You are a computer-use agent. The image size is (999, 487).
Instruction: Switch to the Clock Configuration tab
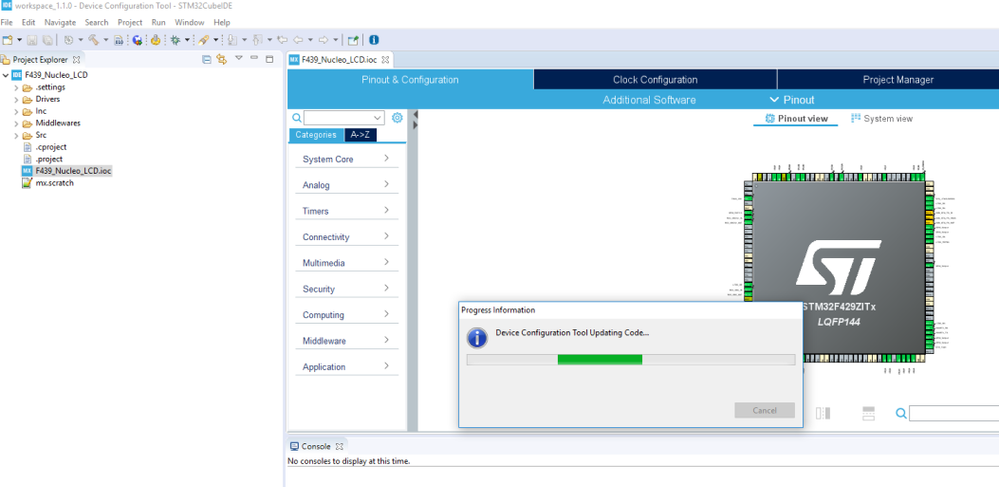pyautogui.click(x=655, y=80)
